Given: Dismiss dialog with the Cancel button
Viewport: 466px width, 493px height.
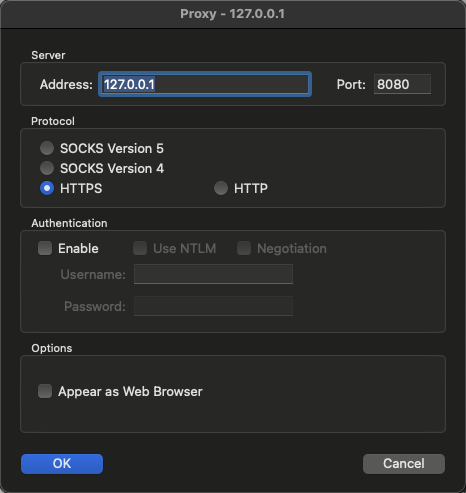Looking at the screenshot, I should pyautogui.click(x=404, y=464).
